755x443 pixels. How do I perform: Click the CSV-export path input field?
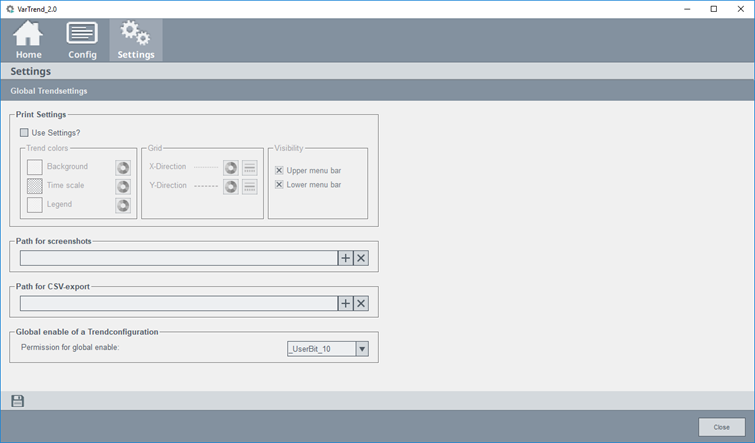tap(179, 303)
